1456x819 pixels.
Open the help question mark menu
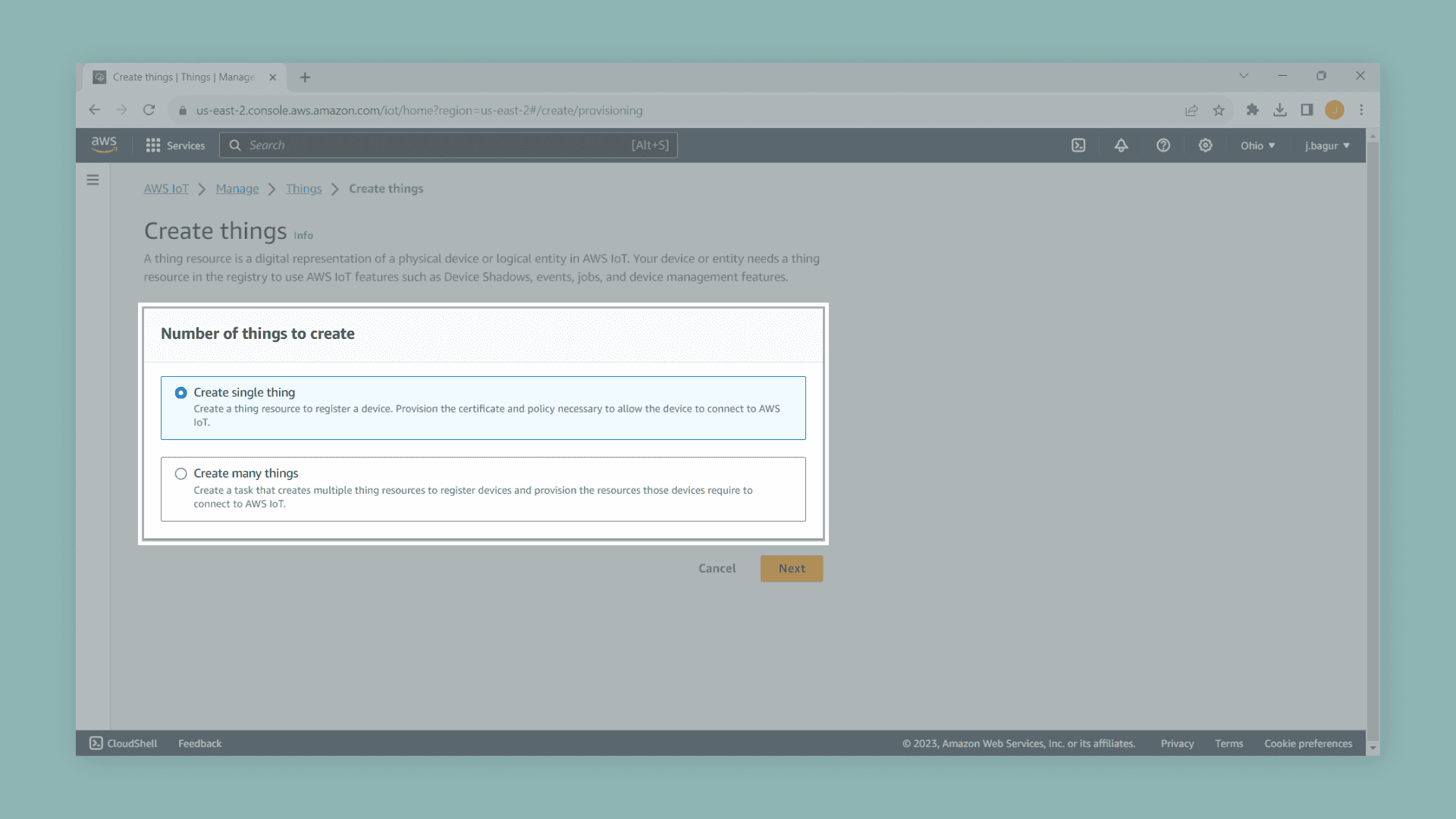pos(1163,146)
